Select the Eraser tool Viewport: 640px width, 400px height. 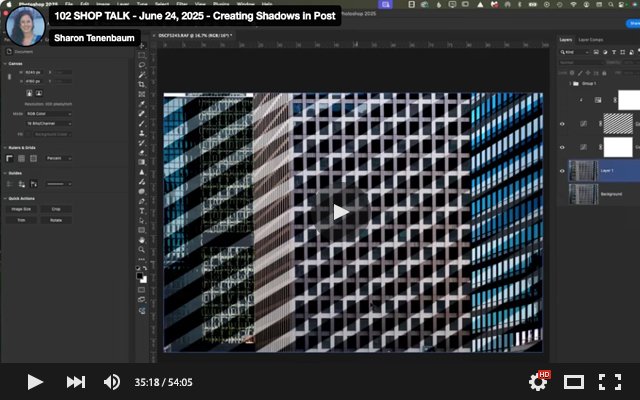(x=142, y=152)
